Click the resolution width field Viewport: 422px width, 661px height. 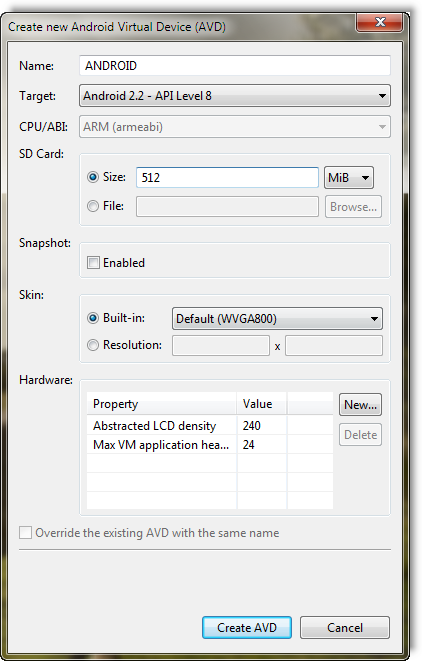coord(221,346)
